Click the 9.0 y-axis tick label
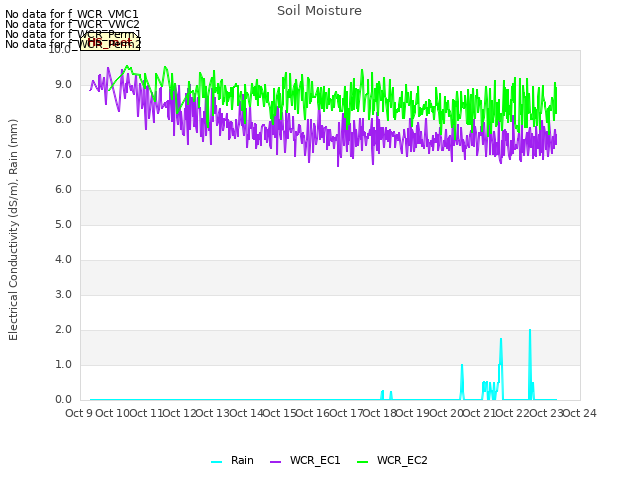Screen dimensions: 640x480 point(63,85)
